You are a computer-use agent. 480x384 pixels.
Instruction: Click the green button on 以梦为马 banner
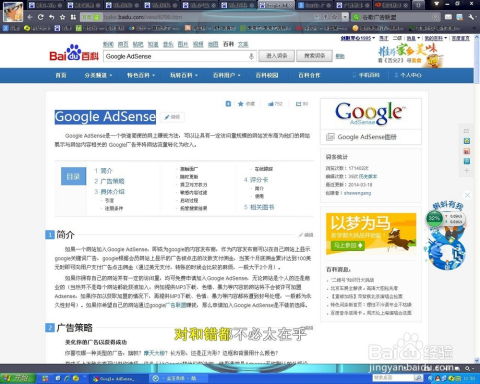(x=348, y=245)
